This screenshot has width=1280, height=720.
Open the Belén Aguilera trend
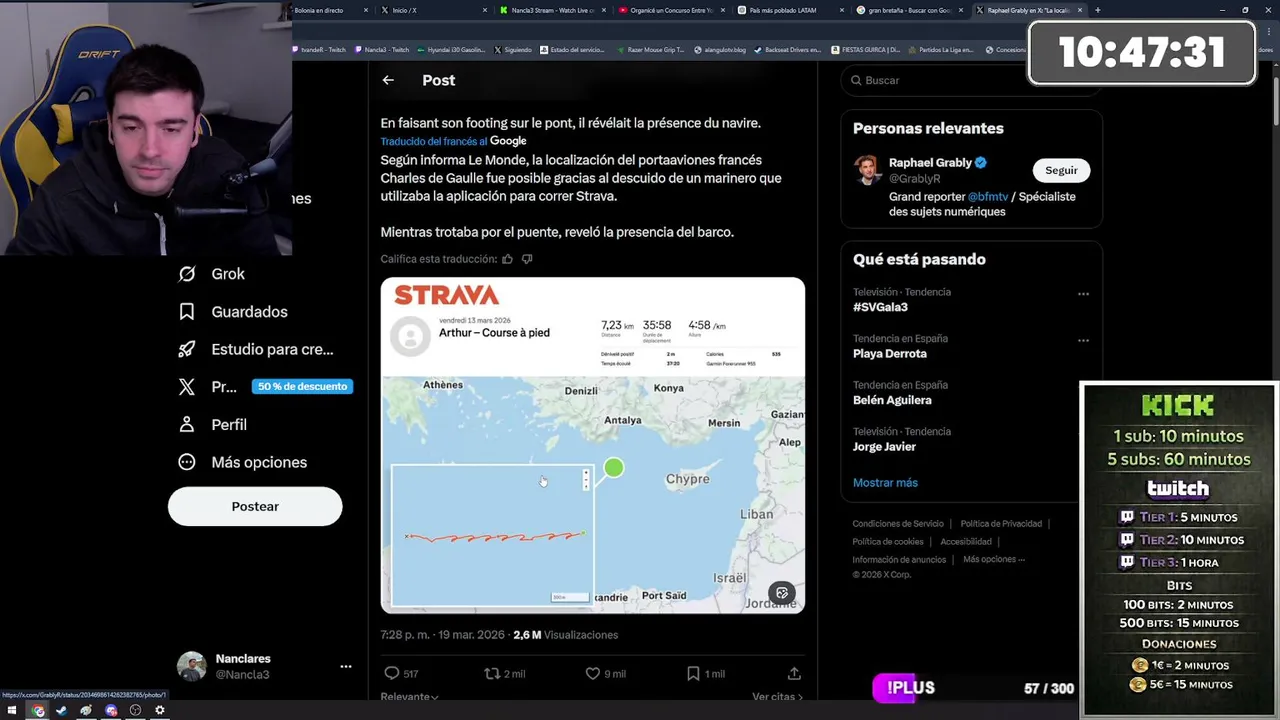892,400
